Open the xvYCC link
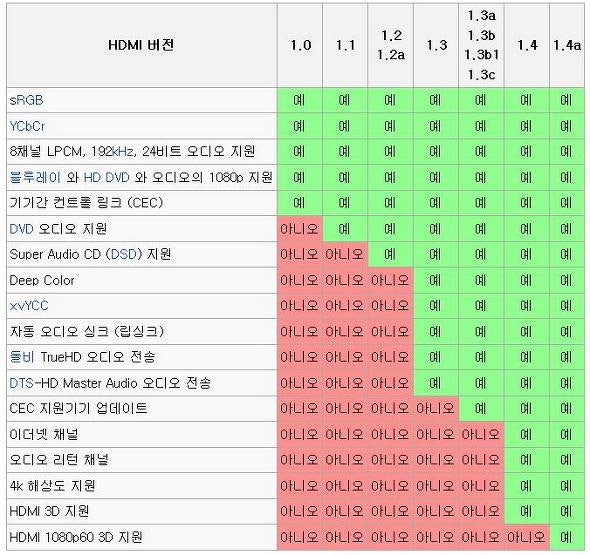The height and width of the screenshot is (555, 590). [x=29, y=306]
